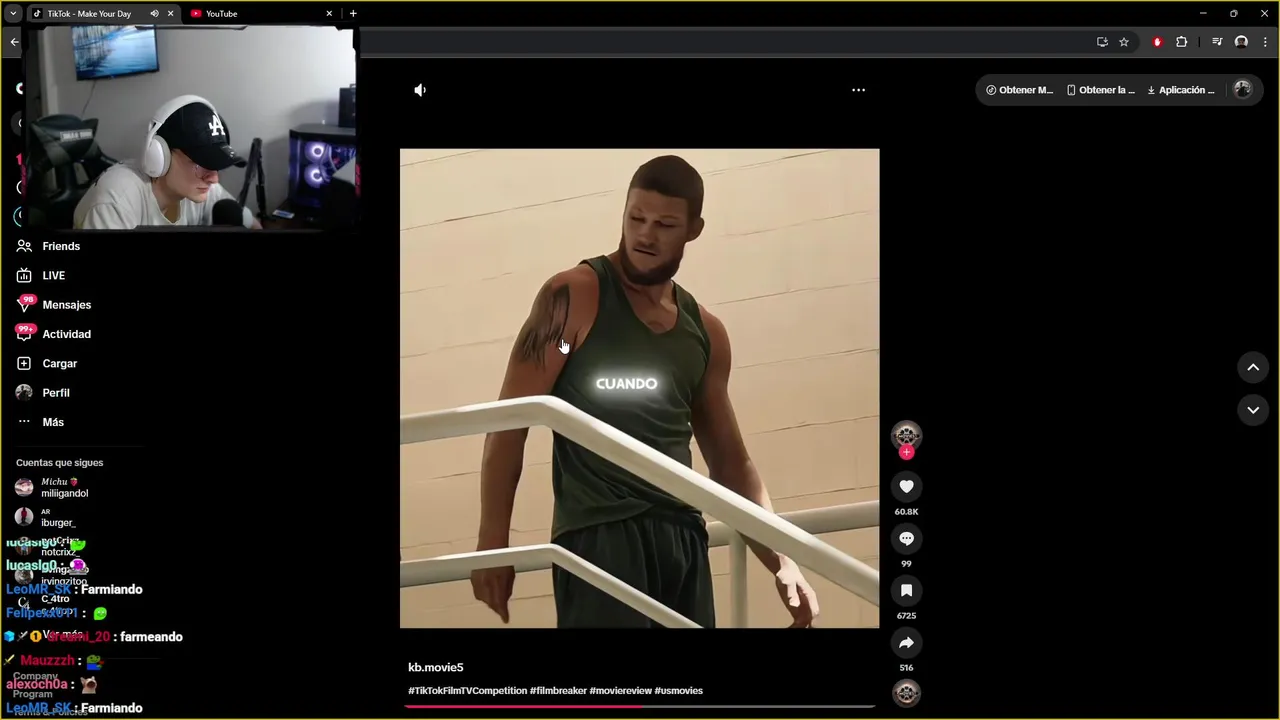This screenshot has height=720, width=1280.
Task: Click the #TikTokFilmTVCompetition hashtag
Action: click(x=467, y=691)
